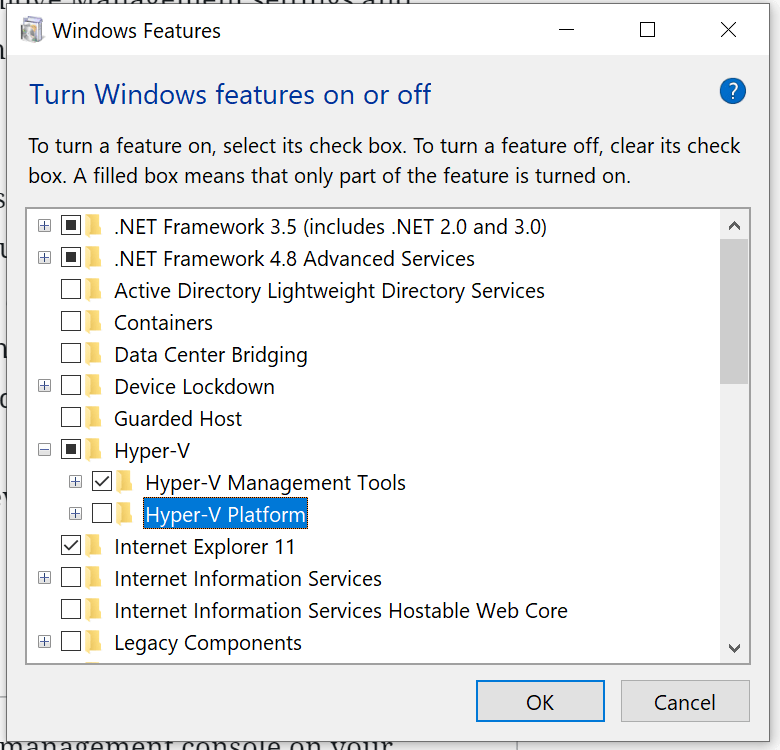Enable Active Directory Lightweight Directory Services checkbox

(x=71, y=289)
